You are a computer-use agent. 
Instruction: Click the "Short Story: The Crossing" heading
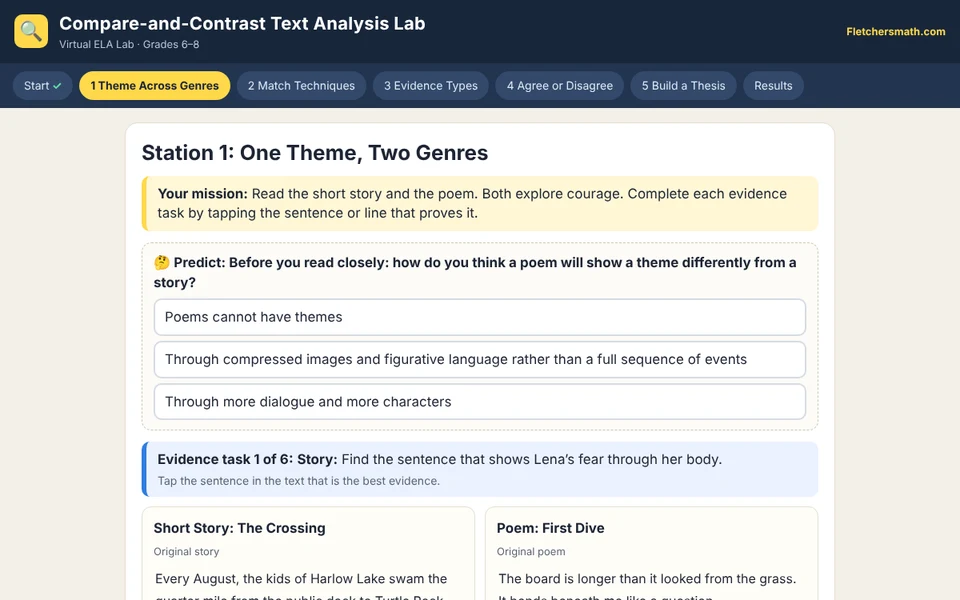(x=239, y=528)
